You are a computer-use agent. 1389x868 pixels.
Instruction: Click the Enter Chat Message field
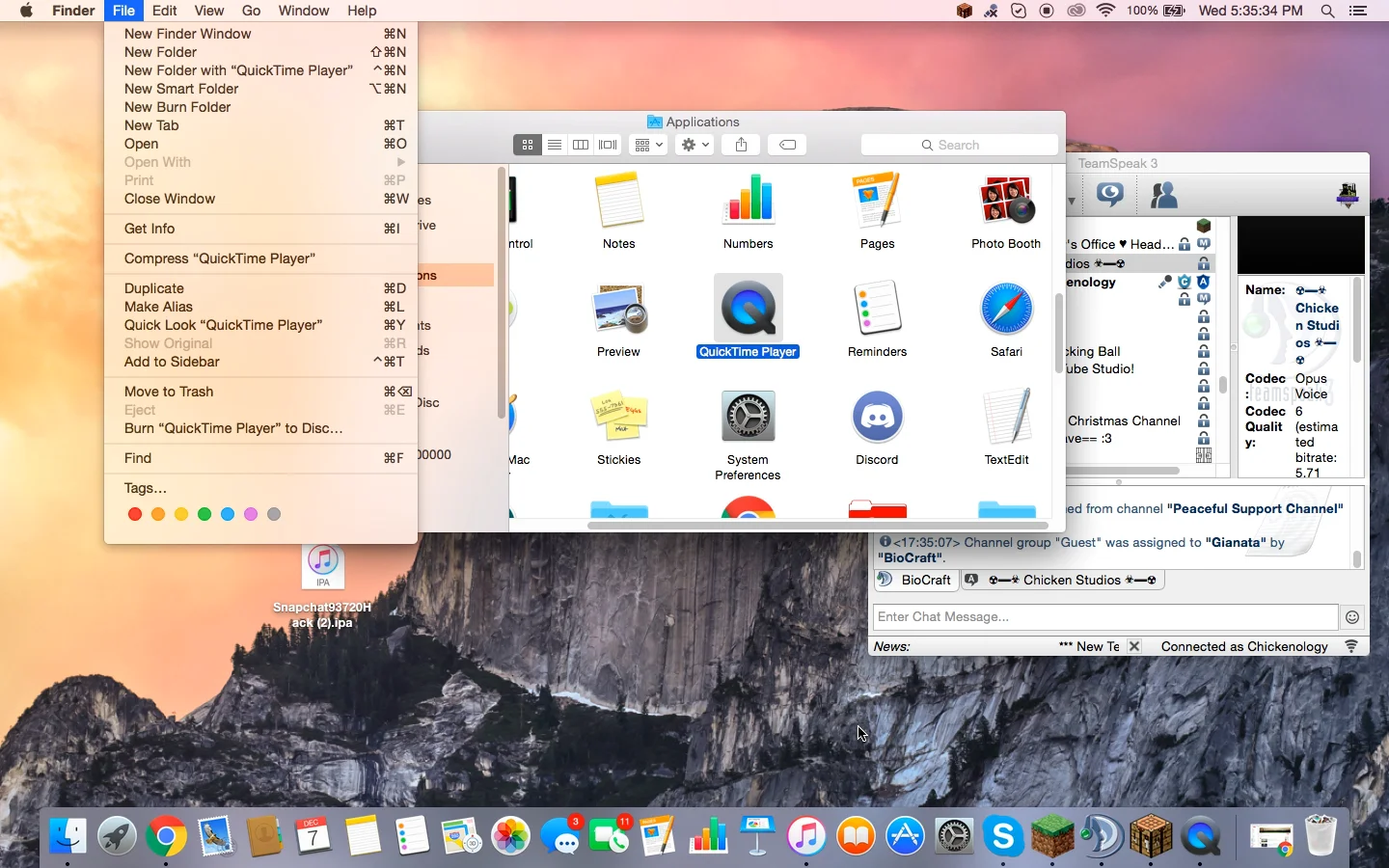pos(1105,617)
